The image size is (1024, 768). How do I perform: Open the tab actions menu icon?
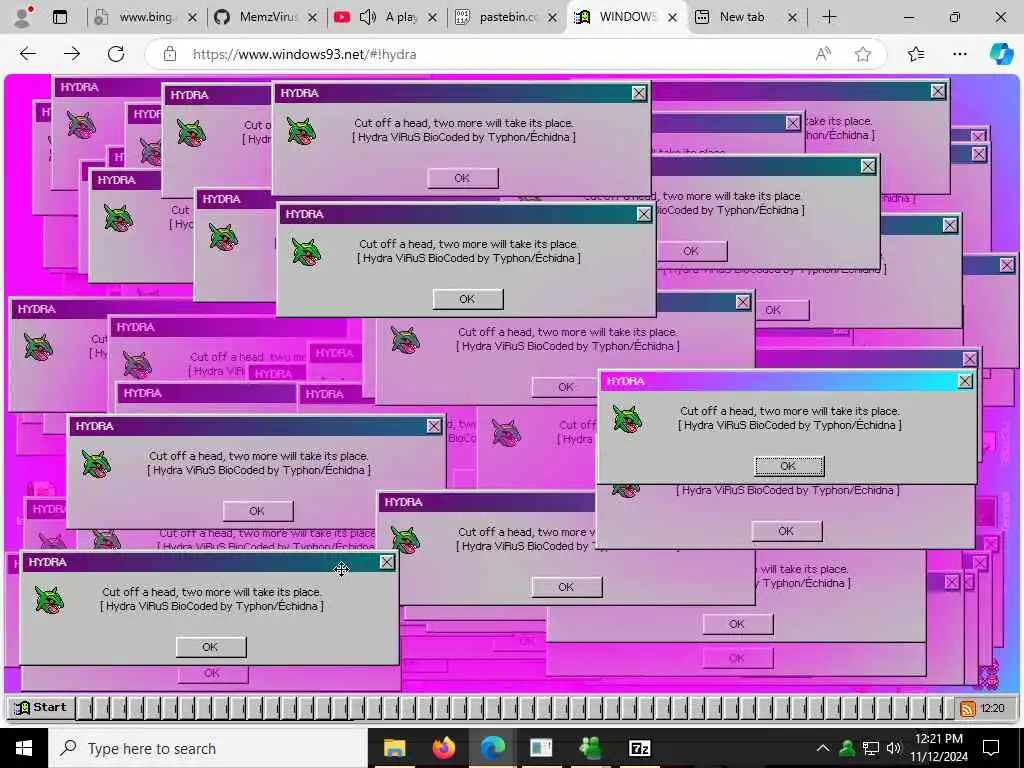pyautogui.click(x=59, y=17)
